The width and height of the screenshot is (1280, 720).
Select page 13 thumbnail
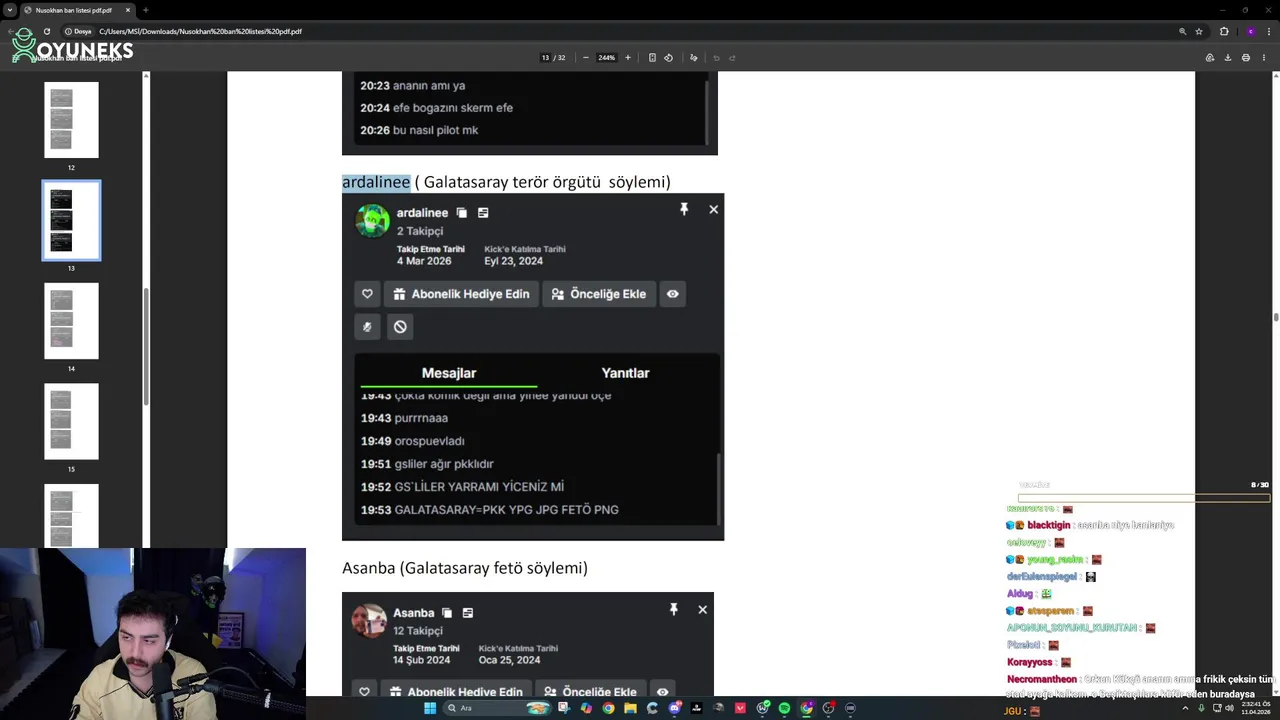[71, 220]
